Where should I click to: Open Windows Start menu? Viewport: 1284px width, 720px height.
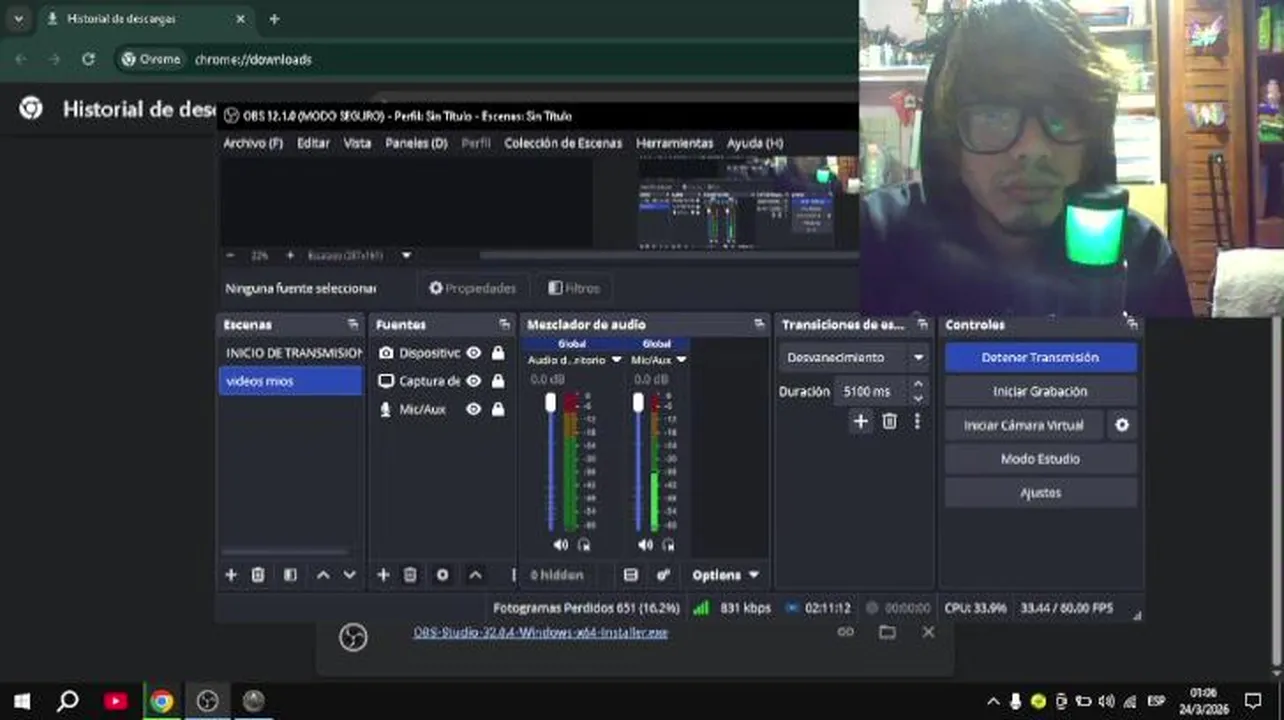(x=21, y=701)
